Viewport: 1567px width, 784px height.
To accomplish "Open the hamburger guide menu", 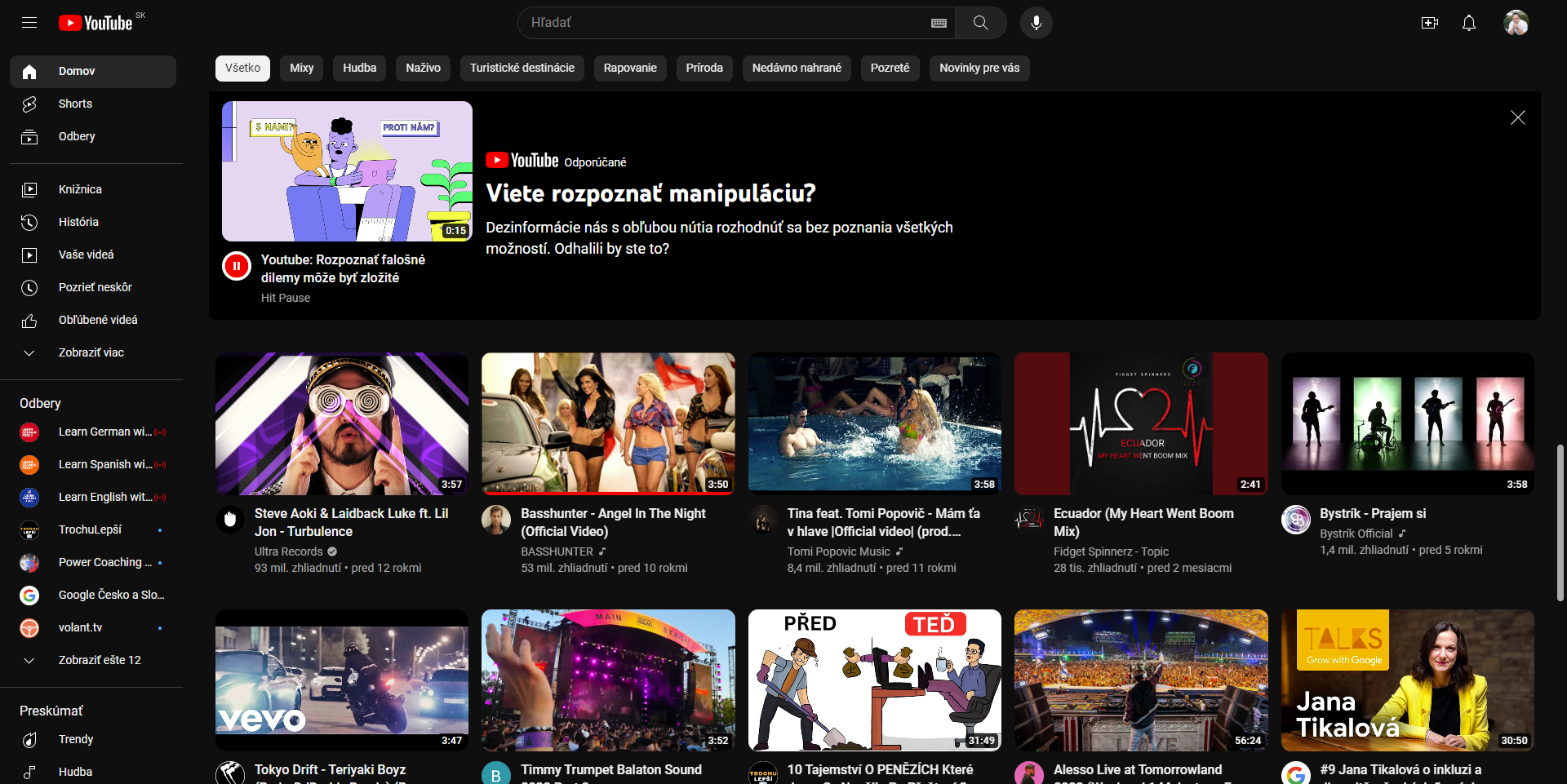I will pos(29,23).
